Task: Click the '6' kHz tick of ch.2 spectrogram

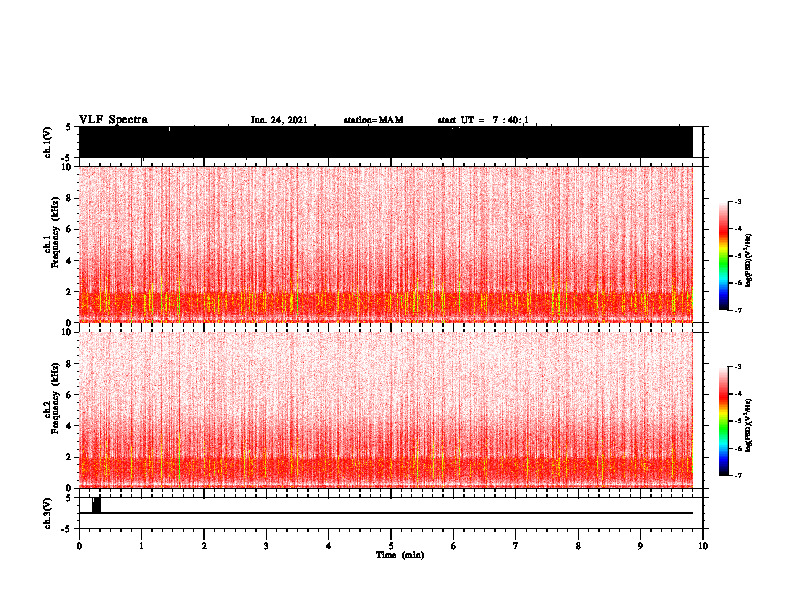Action: pos(70,395)
